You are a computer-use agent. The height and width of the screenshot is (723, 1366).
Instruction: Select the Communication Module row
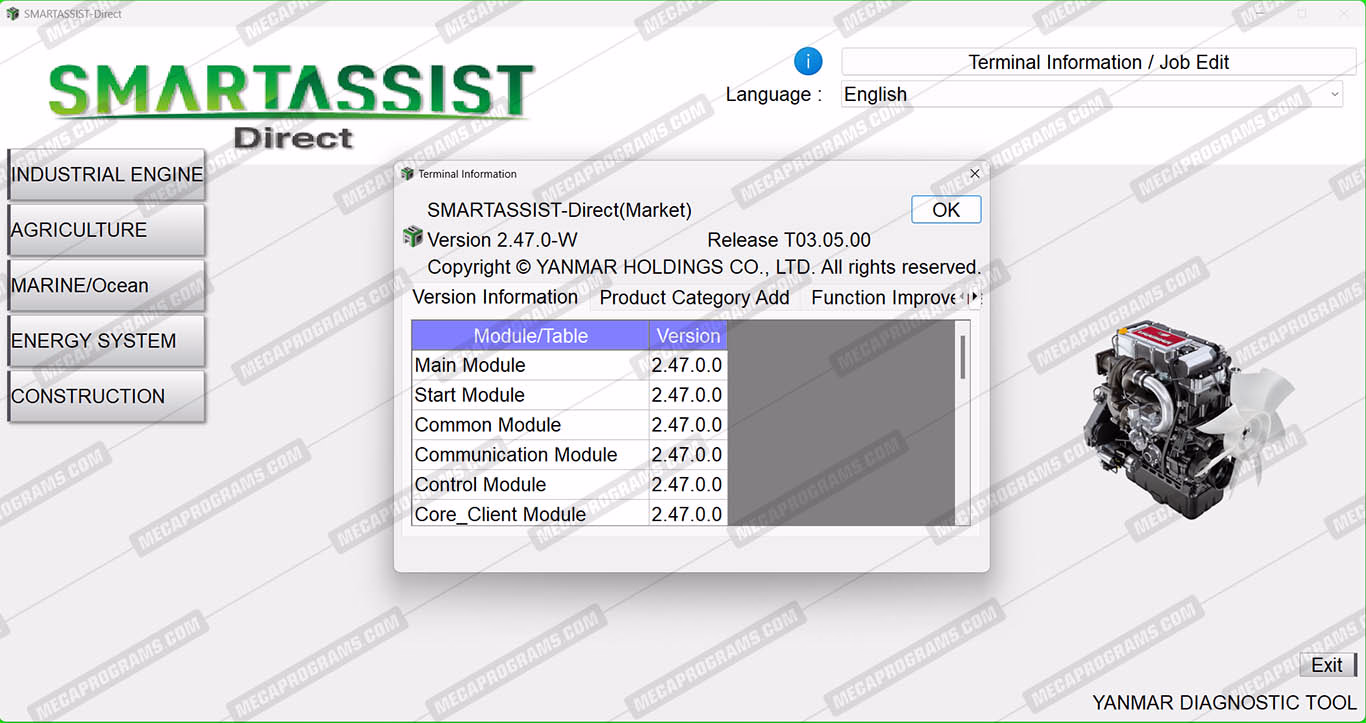569,455
